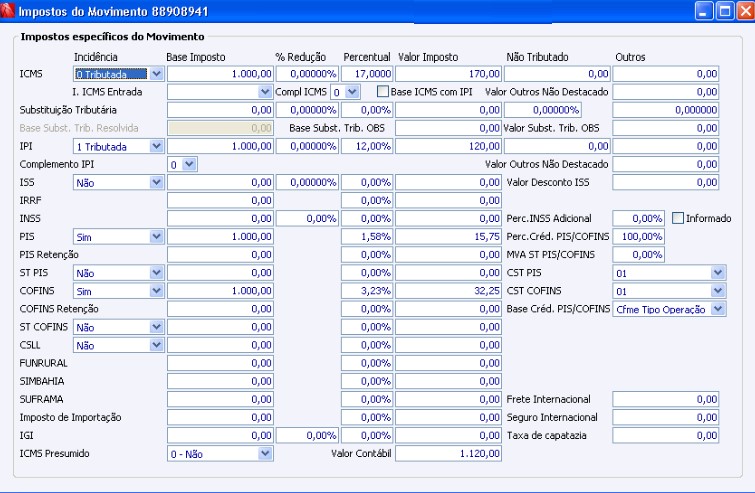Open the IPI incidência dropdown
This screenshot has width=755, height=493.
point(156,146)
